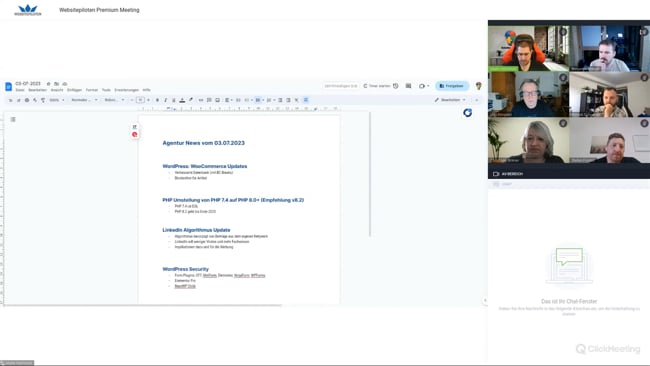Undo the last edit in Docs
The height and width of the screenshot is (366, 650).
click(x=10, y=100)
